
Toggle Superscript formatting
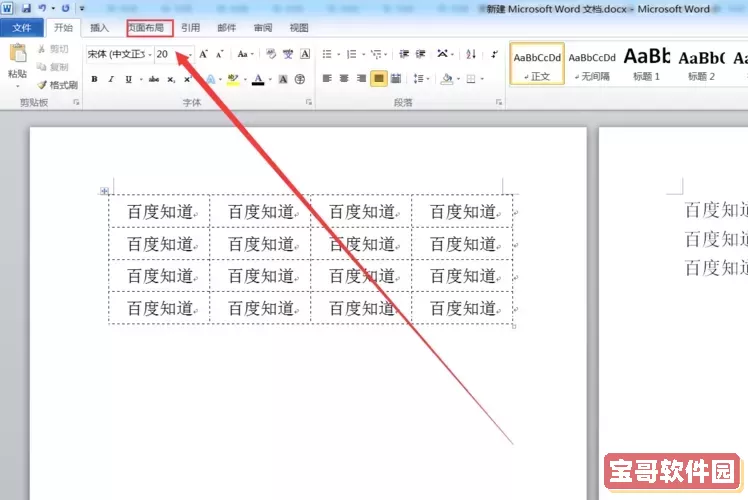(187, 79)
